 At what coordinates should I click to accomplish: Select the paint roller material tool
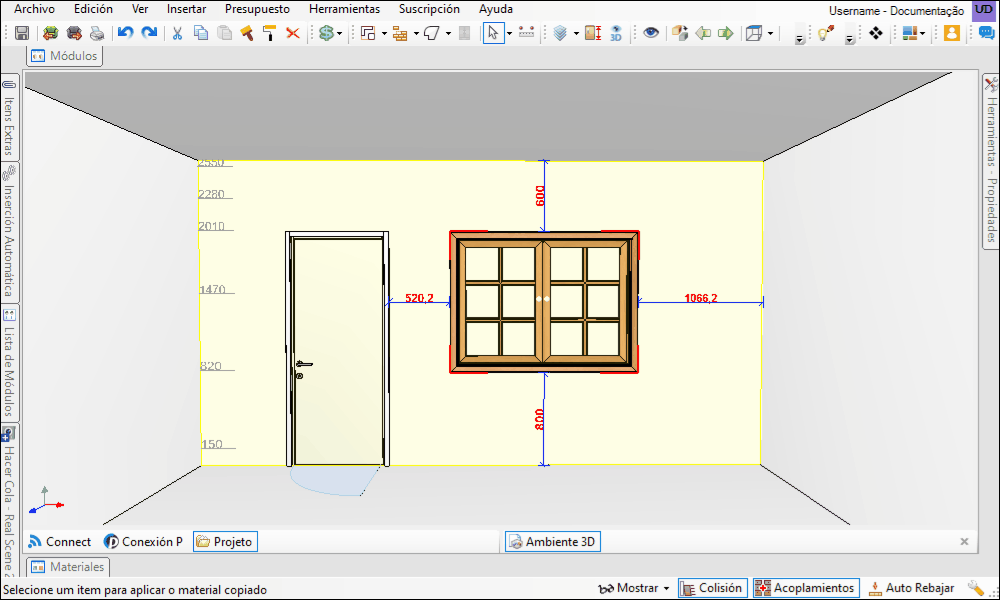pyautogui.click(x=270, y=33)
